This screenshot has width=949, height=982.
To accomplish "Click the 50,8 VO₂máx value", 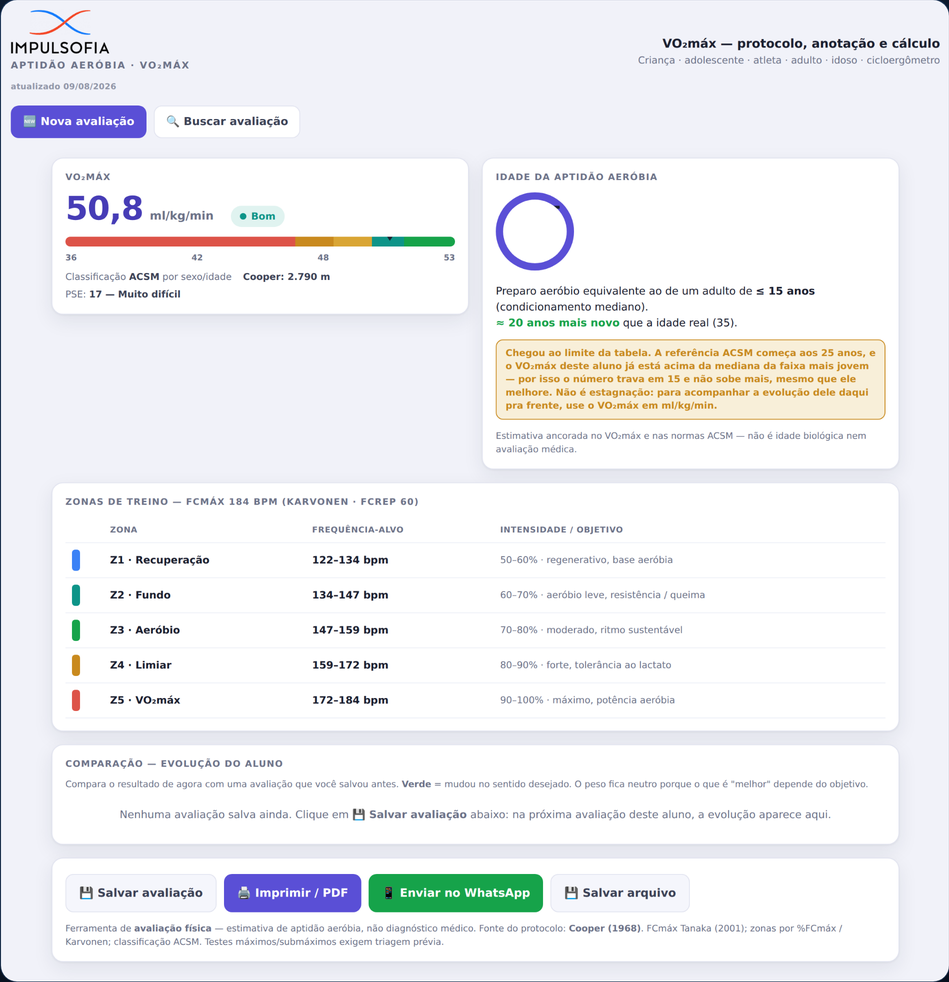I will click(x=105, y=209).
